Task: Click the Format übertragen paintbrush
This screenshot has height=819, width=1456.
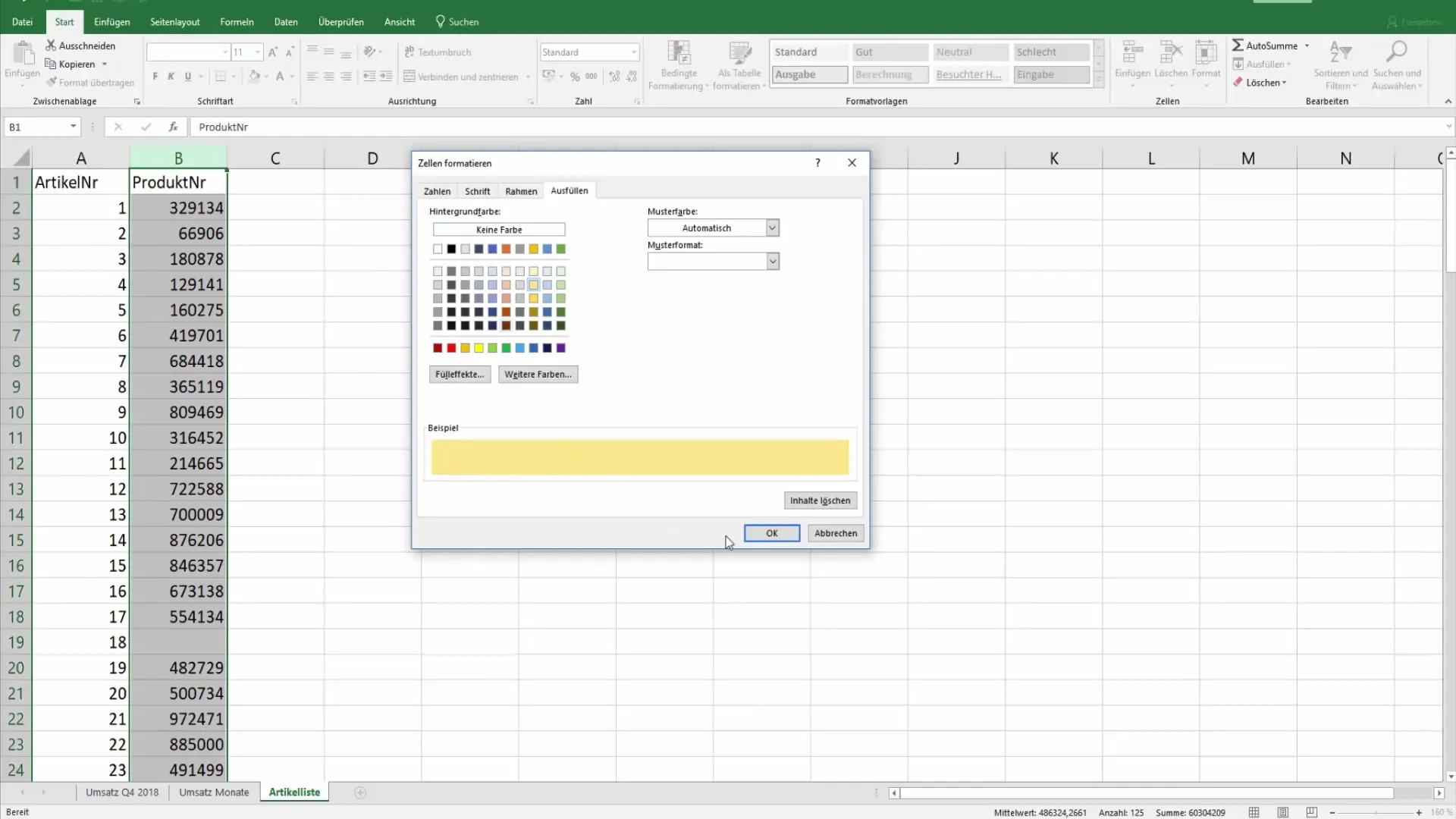Action: click(x=51, y=83)
